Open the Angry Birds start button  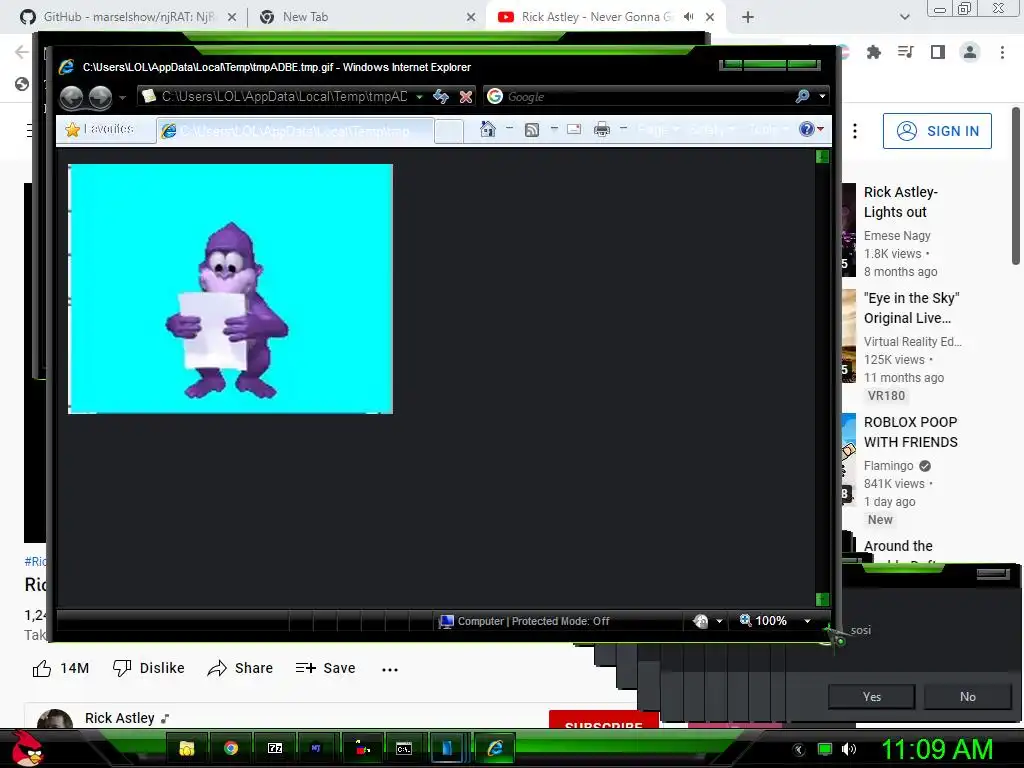27,748
